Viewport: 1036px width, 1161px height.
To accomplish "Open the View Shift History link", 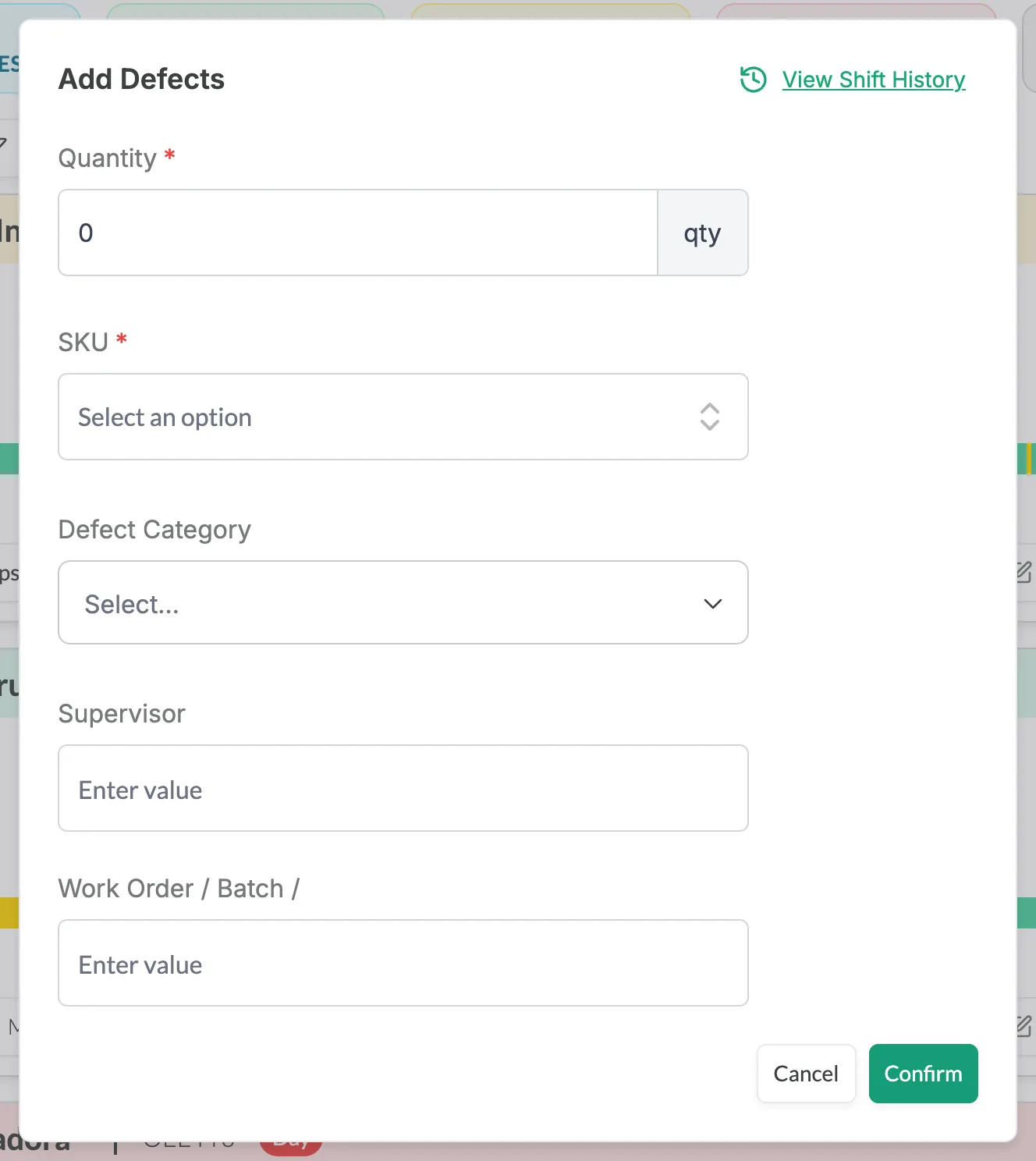I will point(874,80).
